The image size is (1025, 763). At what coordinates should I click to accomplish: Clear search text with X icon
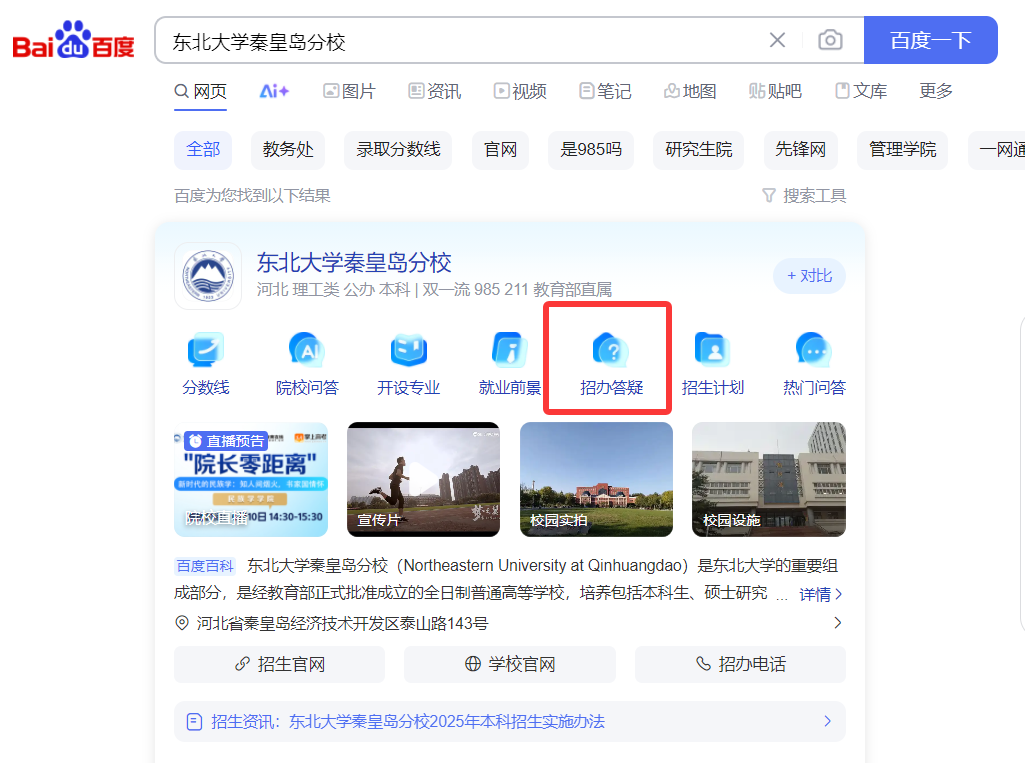[x=777, y=40]
